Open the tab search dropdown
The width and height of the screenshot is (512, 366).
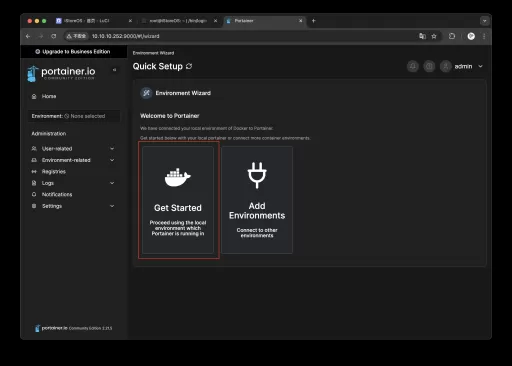[485, 21]
